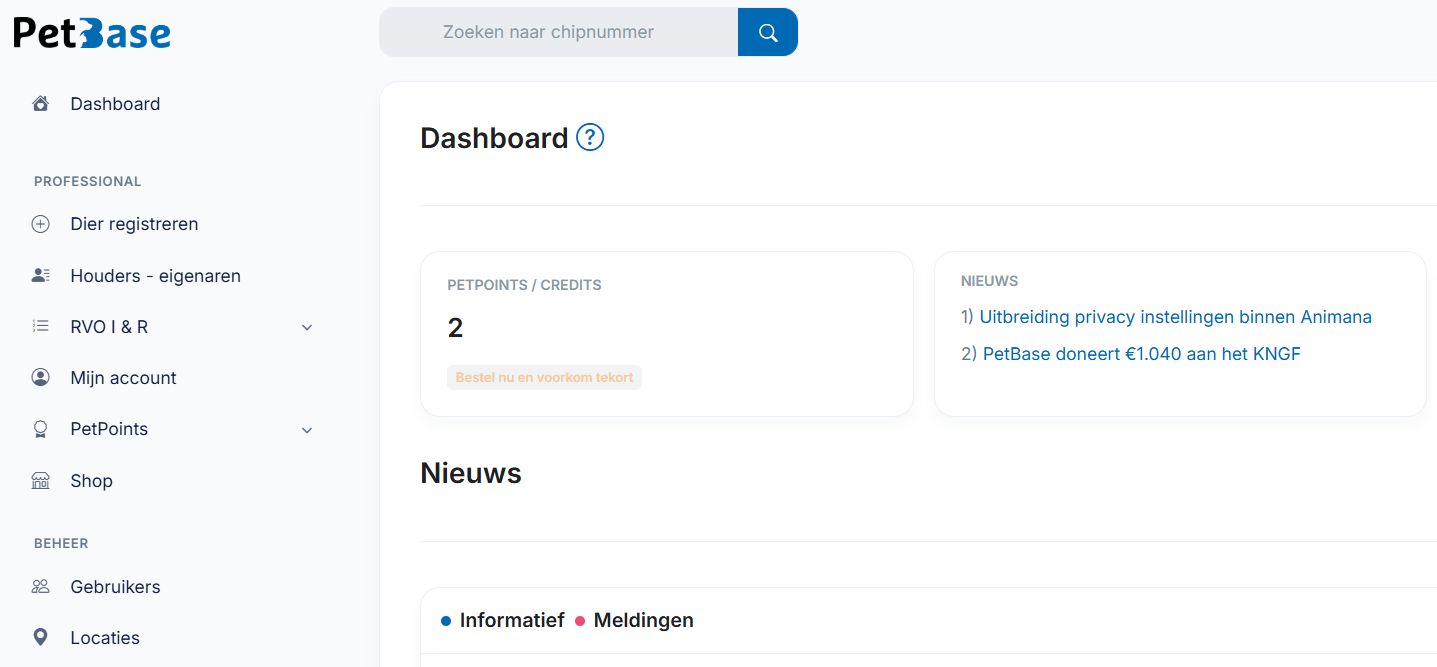This screenshot has height=667, width=1437.
Task: Open the Animana privacy instellingen news article
Action: pos(1175,316)
